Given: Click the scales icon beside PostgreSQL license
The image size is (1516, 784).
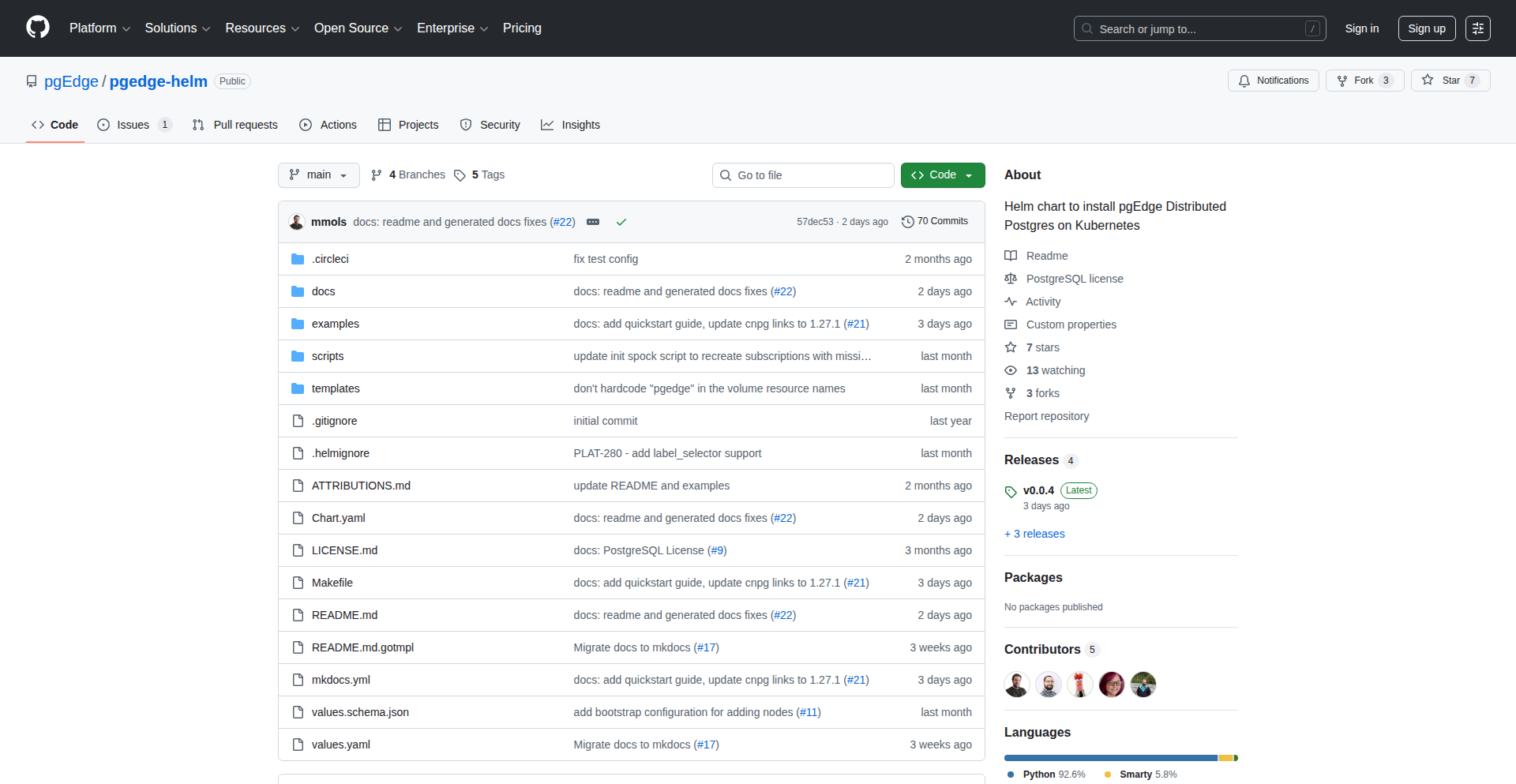Looking at the screenshot, I should [1011, 278].
